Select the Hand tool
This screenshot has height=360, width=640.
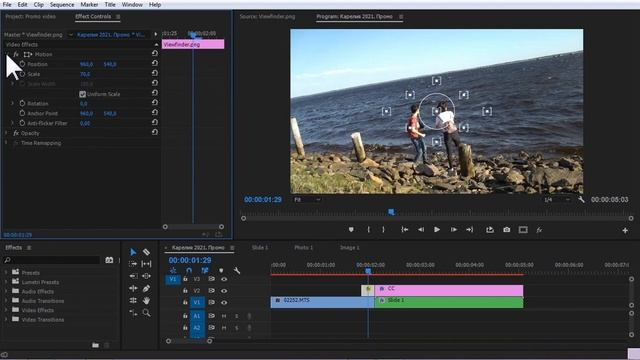(146, 301)
